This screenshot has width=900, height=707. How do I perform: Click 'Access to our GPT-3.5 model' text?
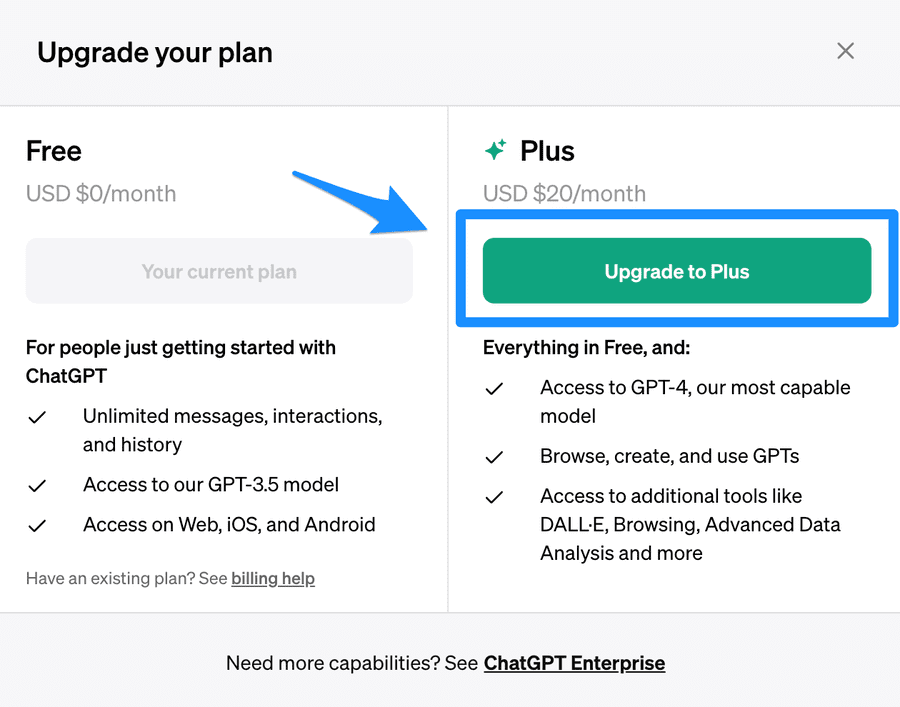tap(211, 485)
